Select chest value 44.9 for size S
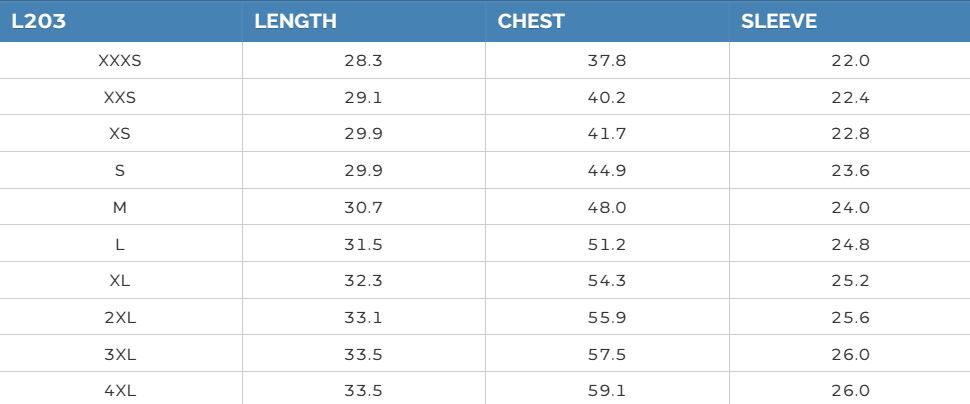 tap(607, 171)
